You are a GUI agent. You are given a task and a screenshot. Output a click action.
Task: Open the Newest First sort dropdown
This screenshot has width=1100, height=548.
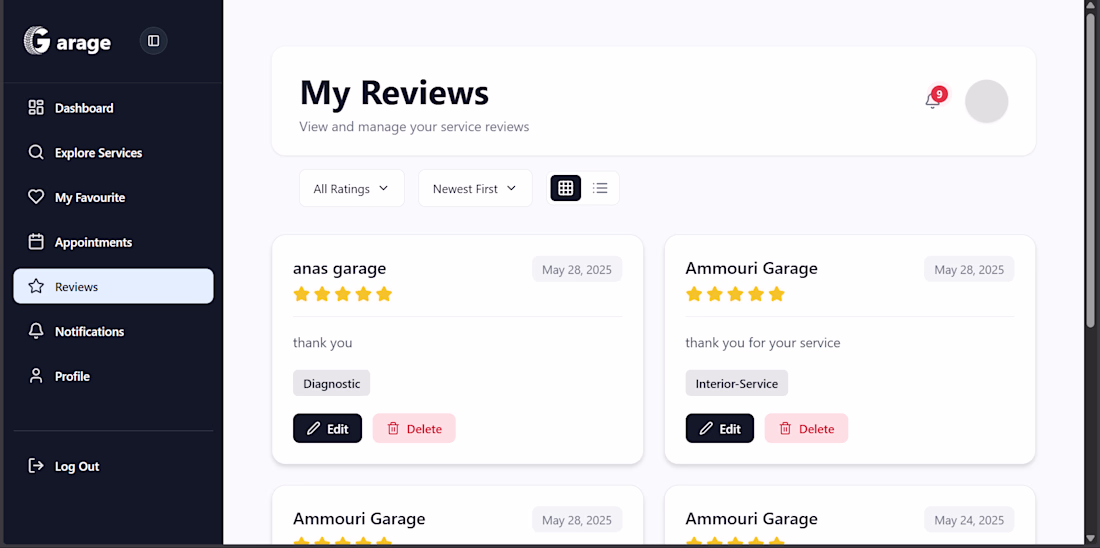475,188
